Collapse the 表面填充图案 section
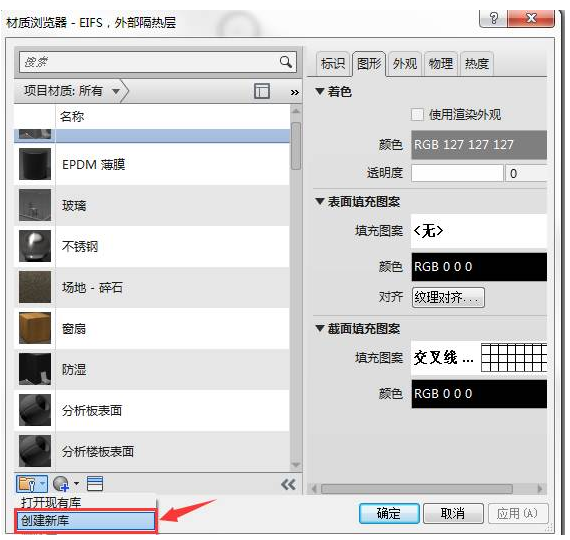570x540 pixels. 320,201
